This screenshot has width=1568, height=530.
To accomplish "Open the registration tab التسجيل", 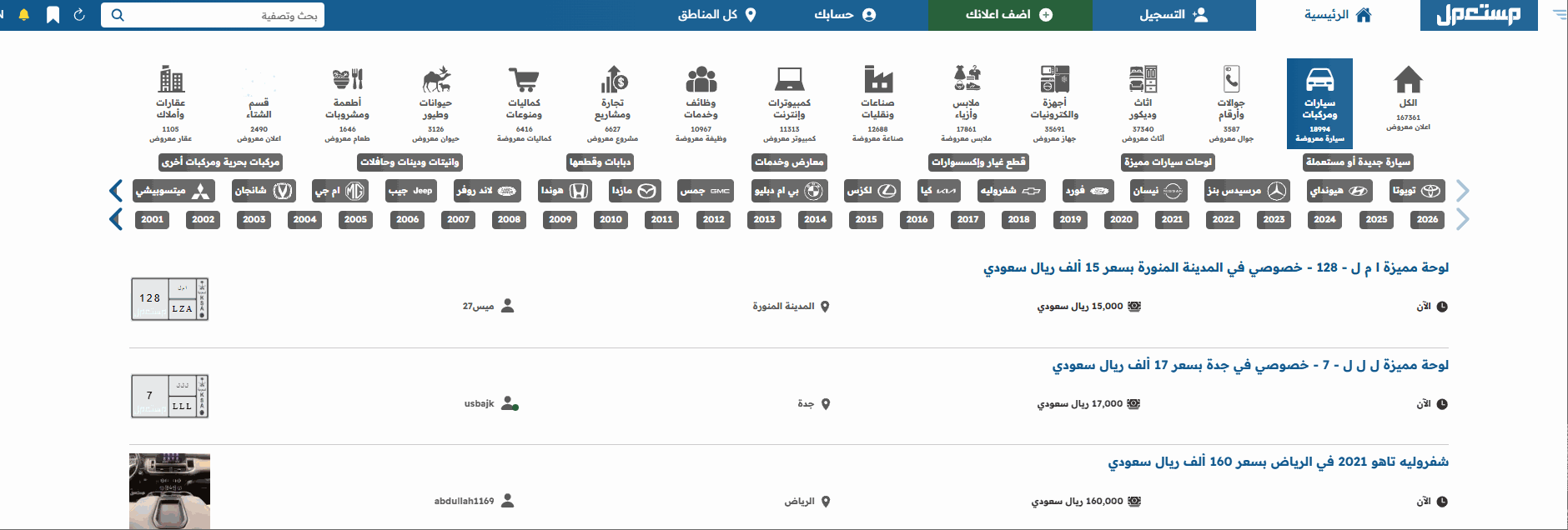I will (x=1173, y=15).
